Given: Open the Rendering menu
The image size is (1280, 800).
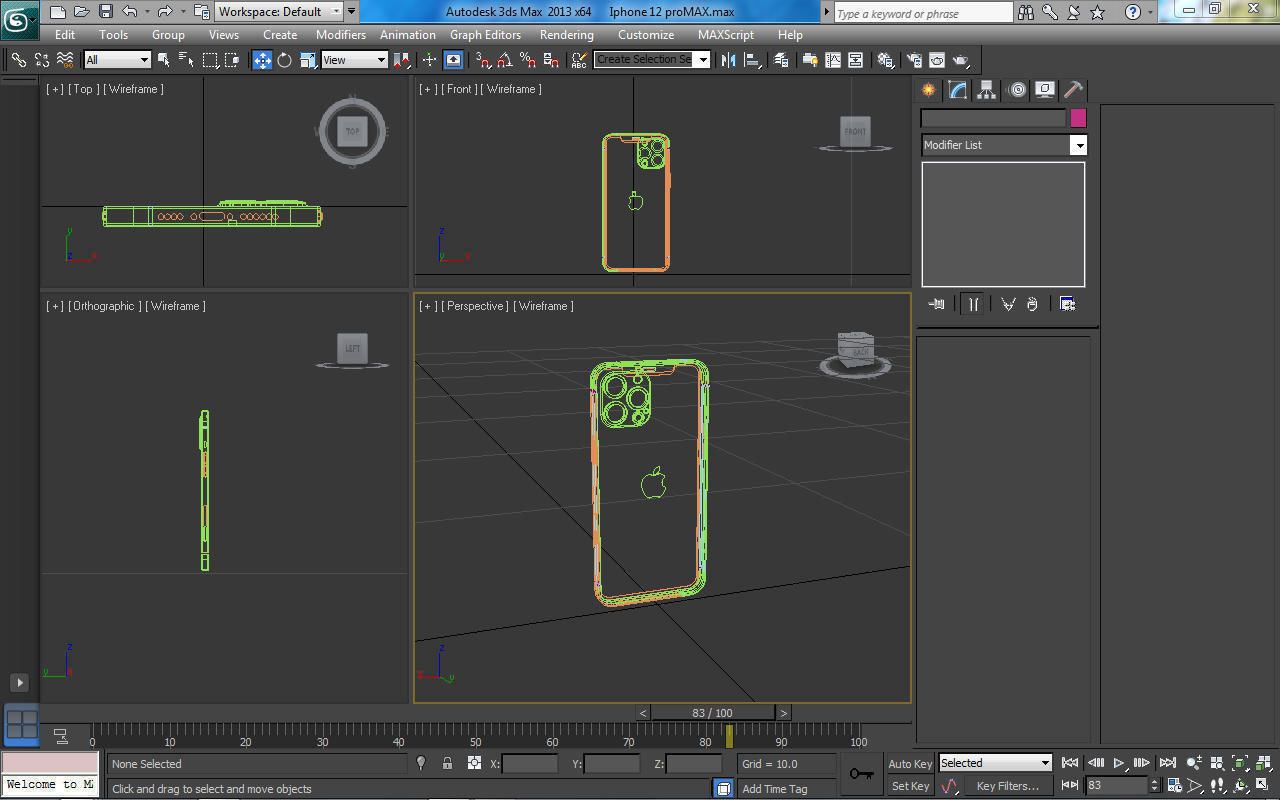Looking at the screenshot, I should pyautogui.click(x=567, y=35).
